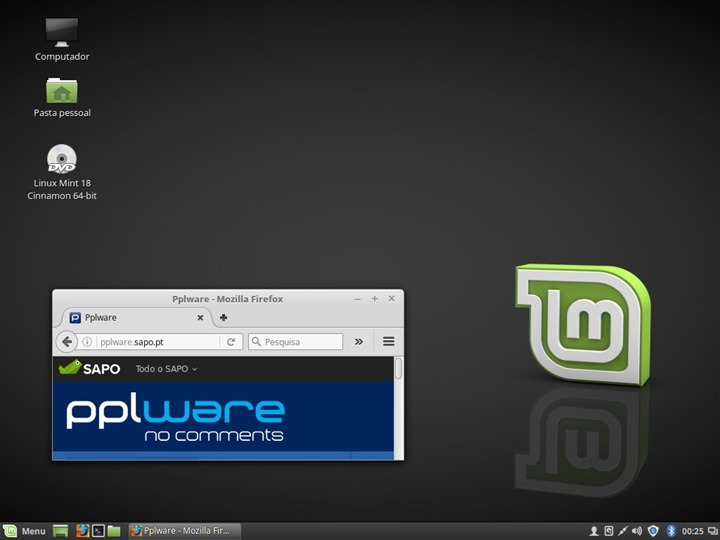Viewport: 720px width, 540px height.
Task: Maximize the Firefox window
Action: (x=375, y=299)
